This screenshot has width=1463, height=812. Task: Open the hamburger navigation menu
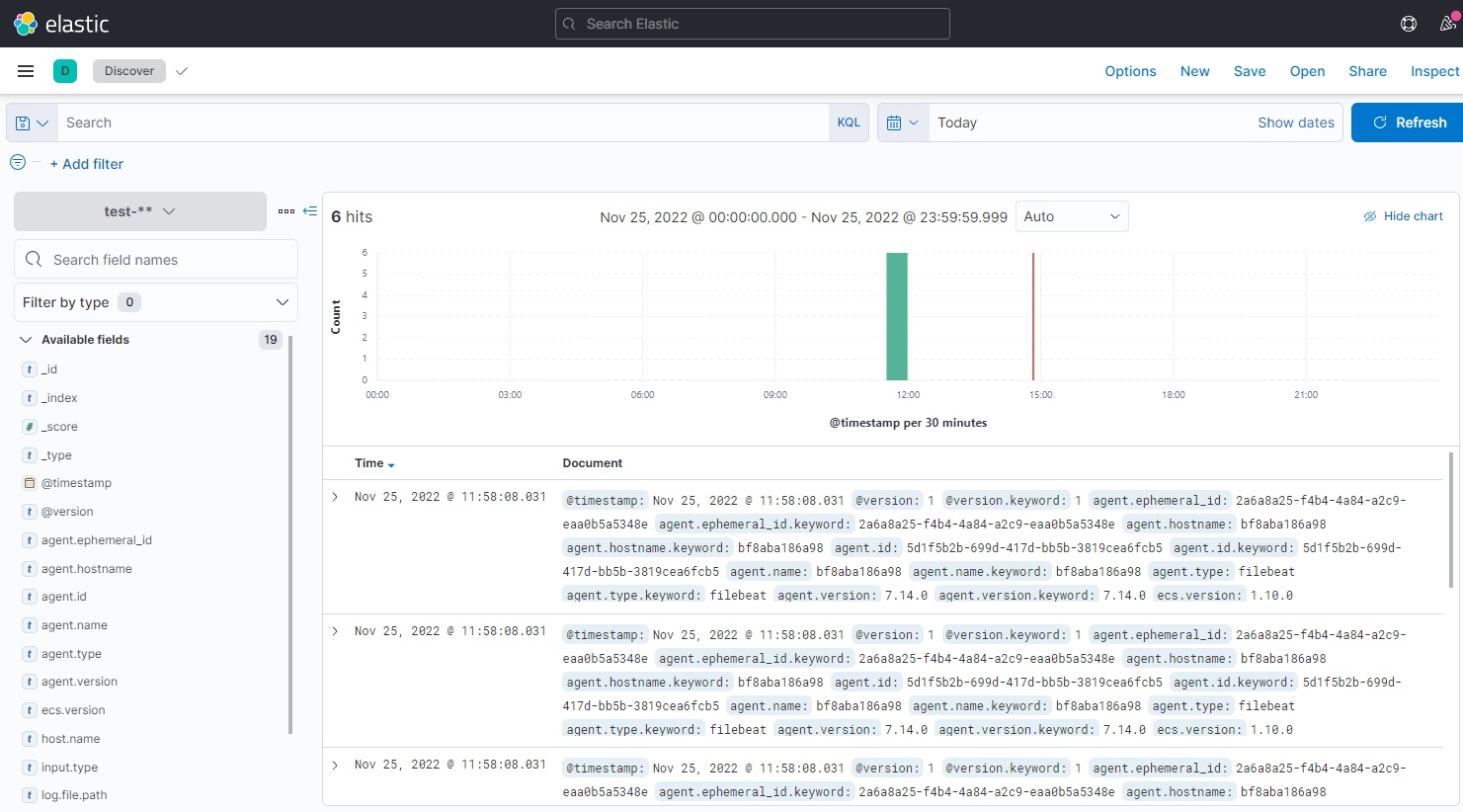pos(26,71)
